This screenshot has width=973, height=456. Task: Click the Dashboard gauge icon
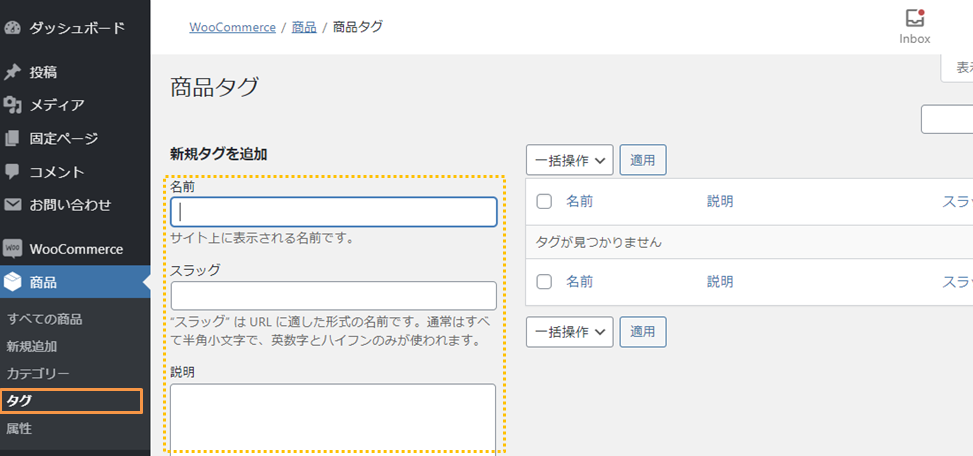[x=12, y=29]
